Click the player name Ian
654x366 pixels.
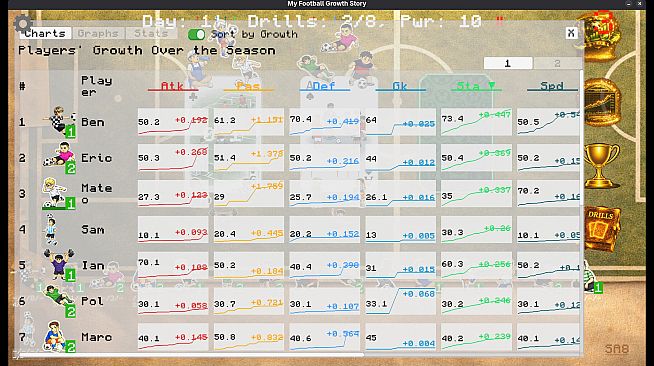(93, 266)
